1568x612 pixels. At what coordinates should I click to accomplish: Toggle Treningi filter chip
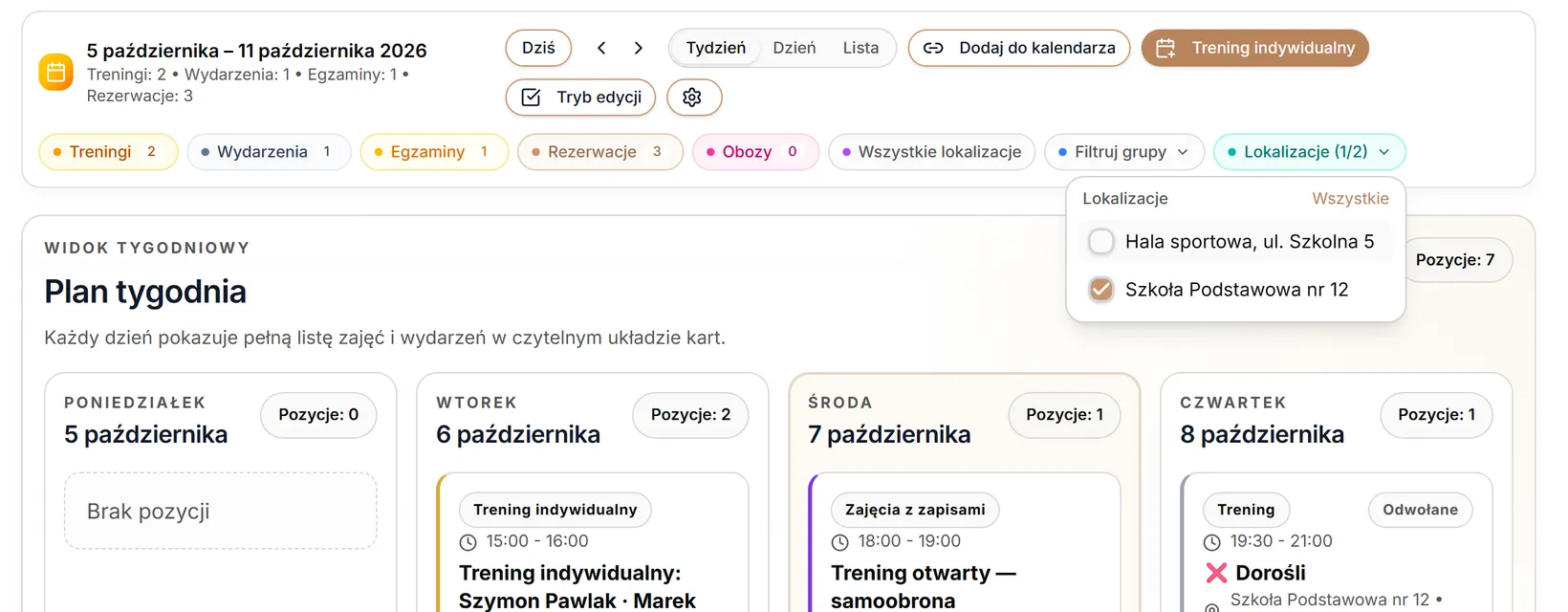coord(109,152)
